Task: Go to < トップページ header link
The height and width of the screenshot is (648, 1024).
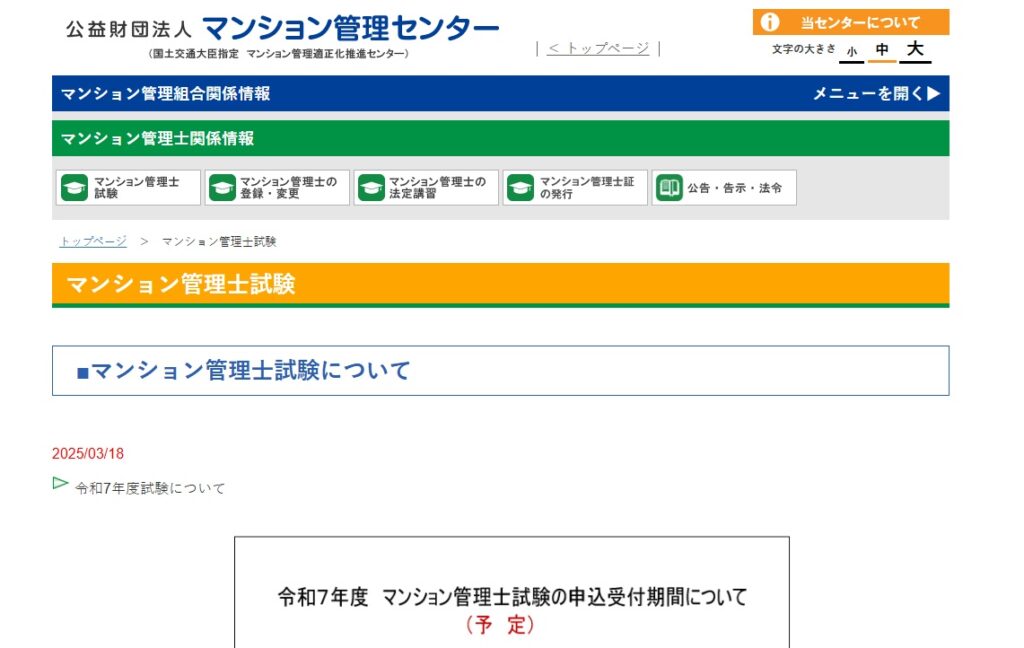Action: coord(598,48)
